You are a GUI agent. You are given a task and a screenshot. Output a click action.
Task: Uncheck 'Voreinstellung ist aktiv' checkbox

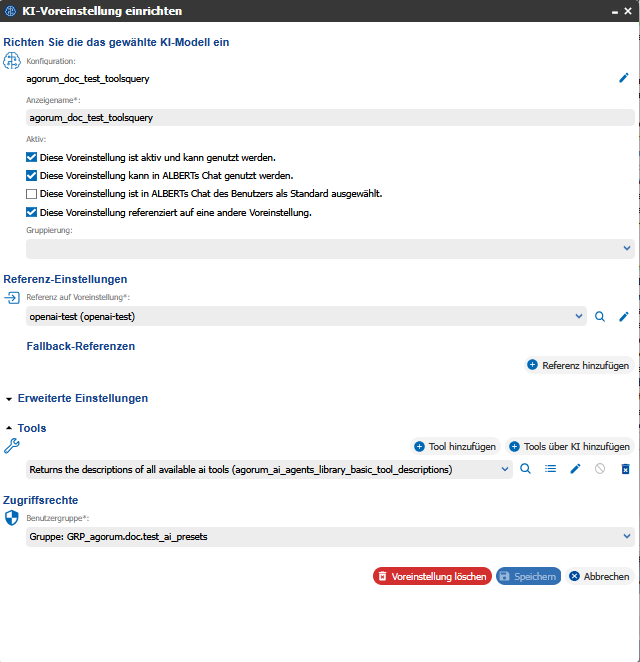pyautogui.click(x=31, y=157)
